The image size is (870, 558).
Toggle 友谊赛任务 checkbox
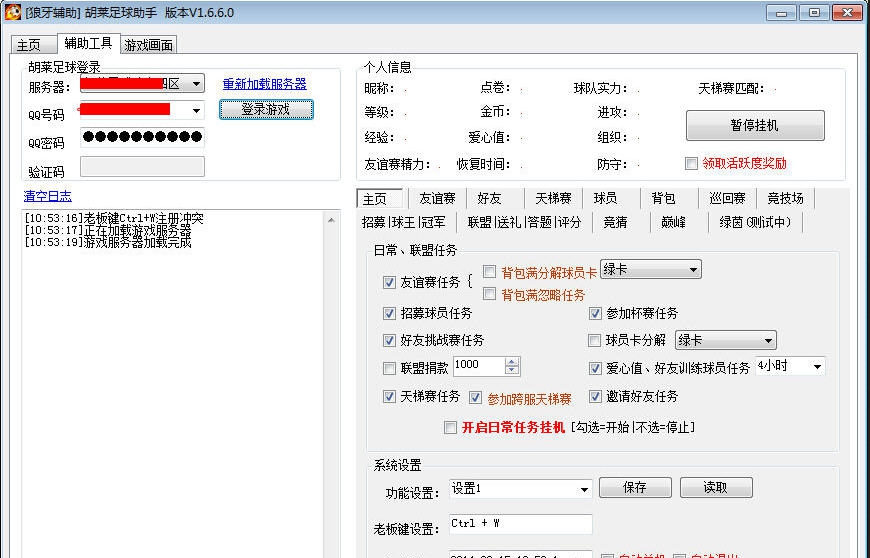pos(390,283)
